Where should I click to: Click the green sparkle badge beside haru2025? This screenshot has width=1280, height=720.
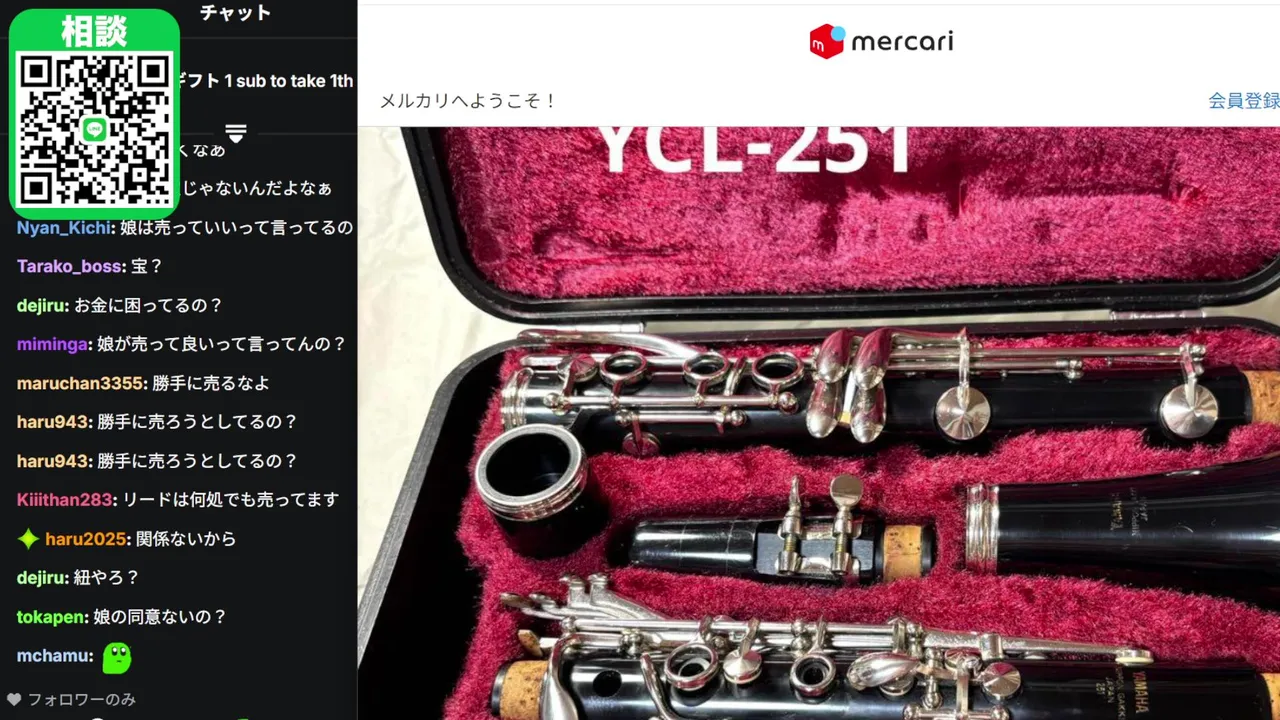[29, 539]
